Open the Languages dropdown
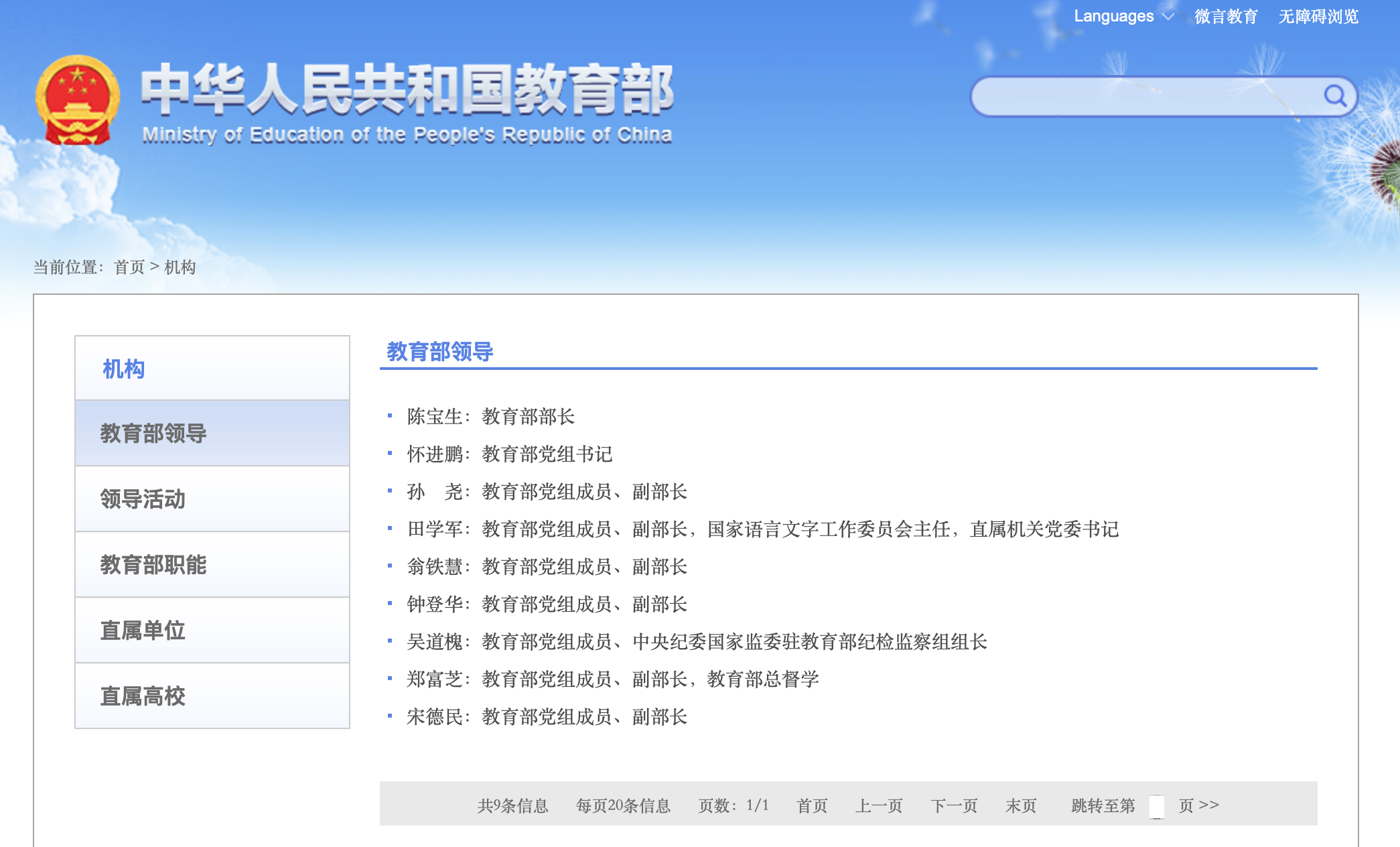 (x=1114, y=15)
